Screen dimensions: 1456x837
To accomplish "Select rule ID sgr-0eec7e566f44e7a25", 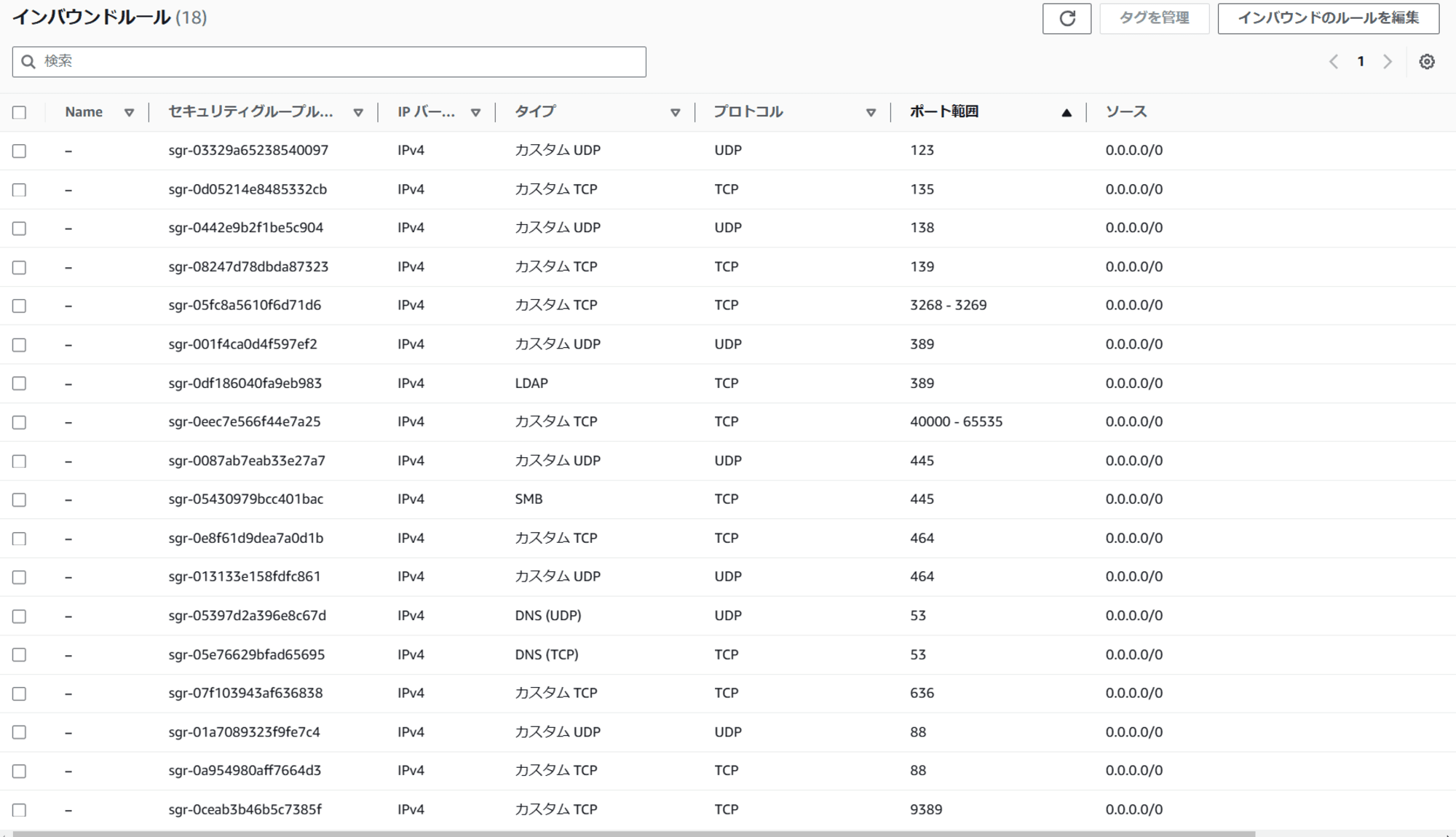I will (245, 421).
